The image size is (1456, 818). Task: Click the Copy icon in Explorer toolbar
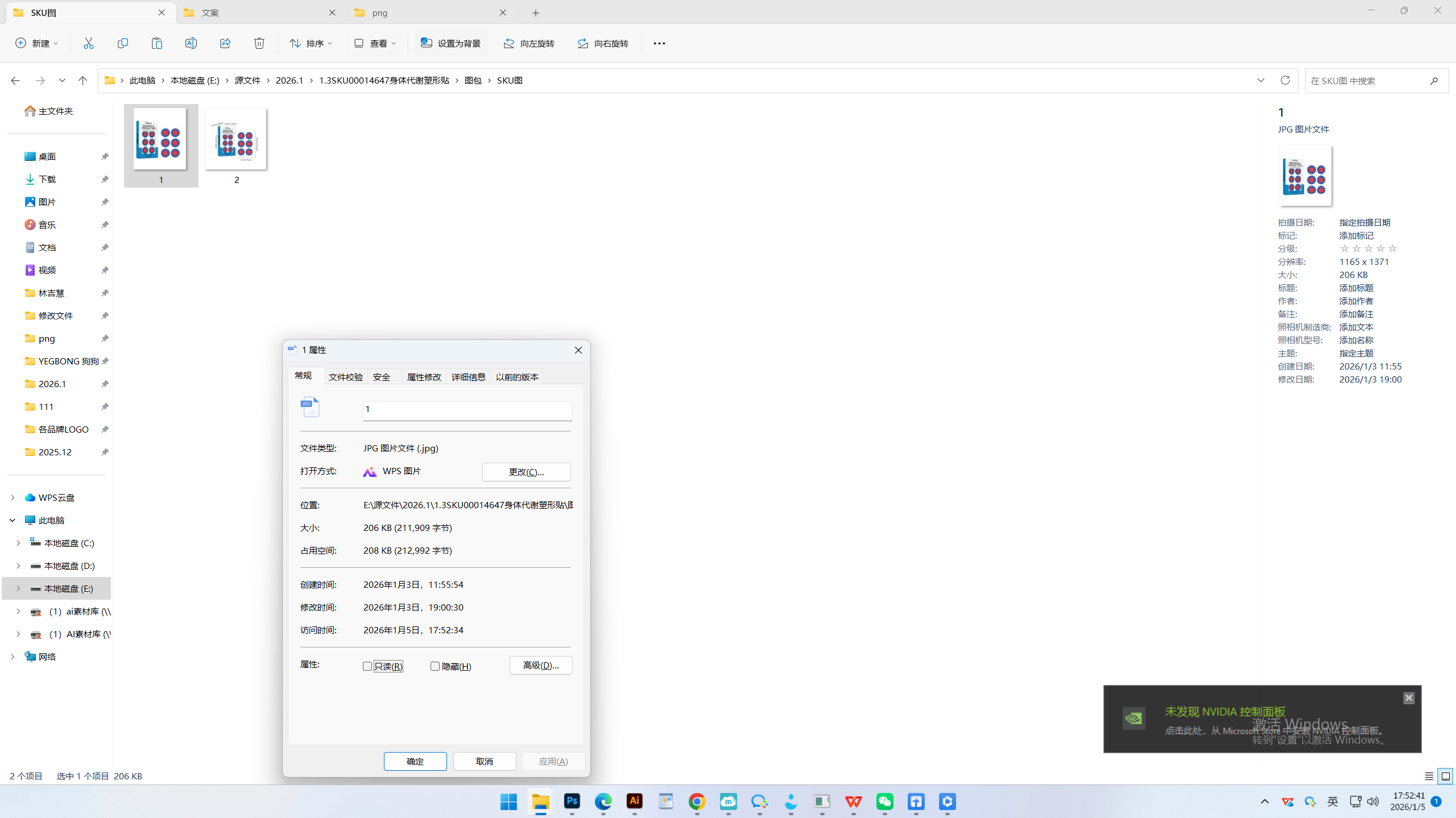tap(123, 43)
